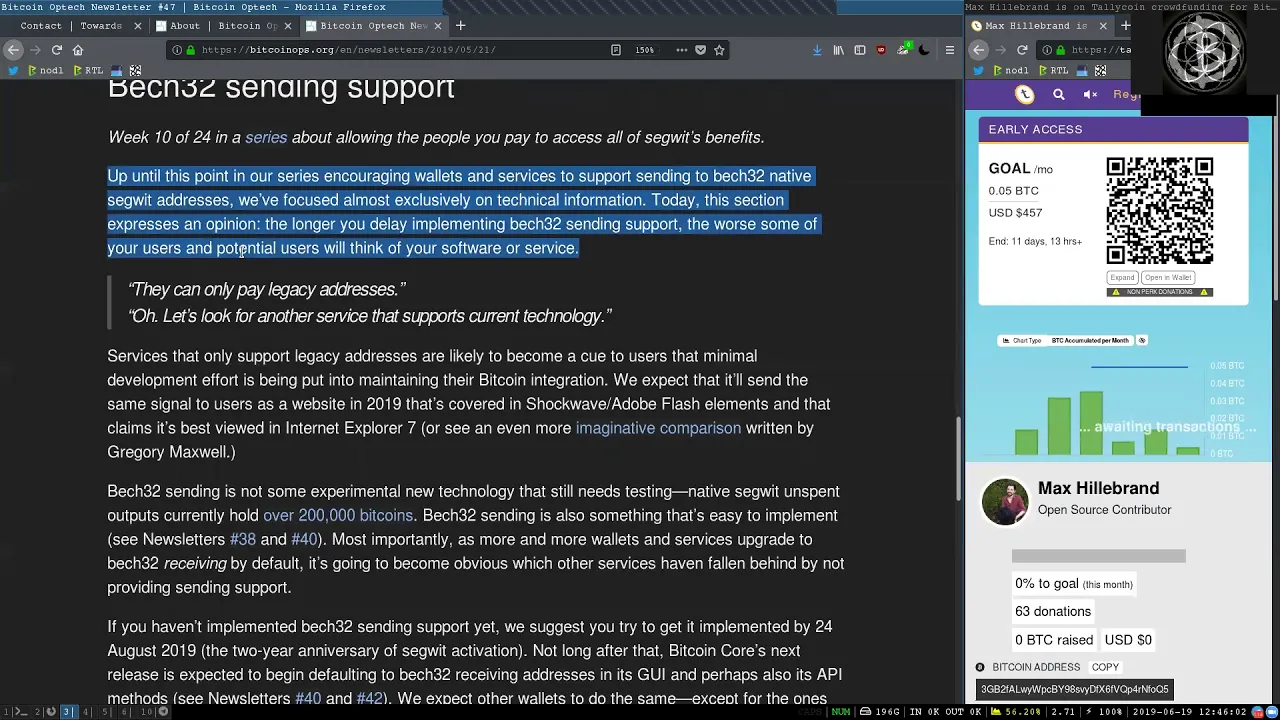The width and height of the screenshot is (1280, 720).
Task: Click the Tallycoin logo icon
Action: [1025, 94]
